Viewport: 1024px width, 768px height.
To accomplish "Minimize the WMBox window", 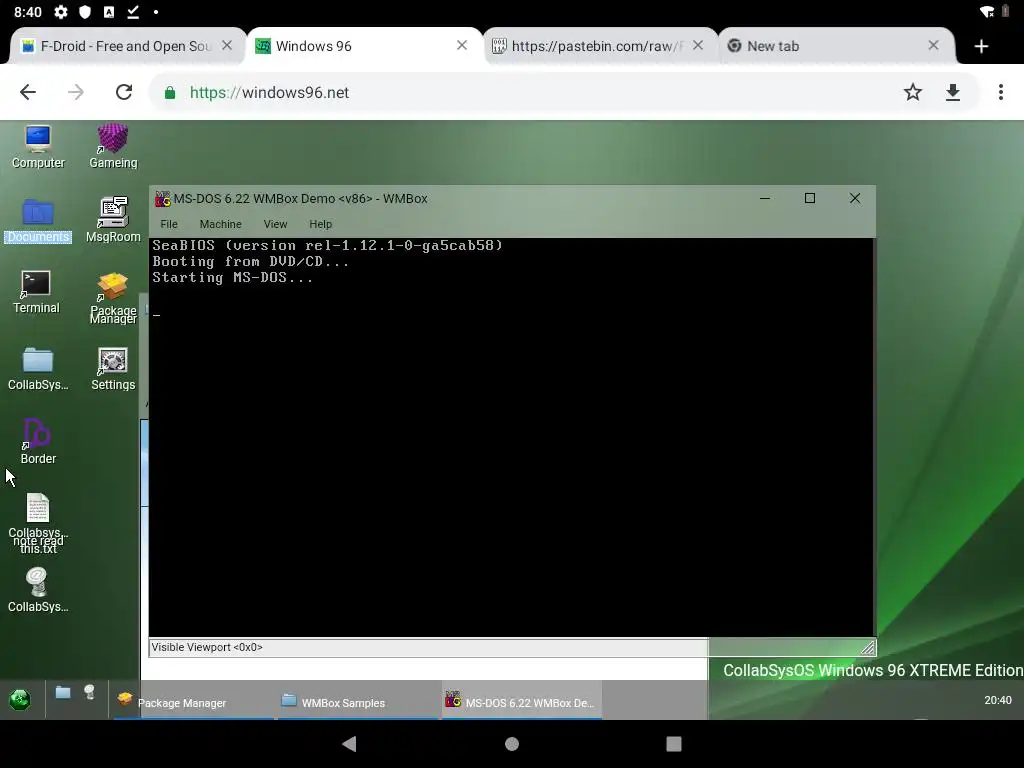I will click(x=765, y=199).
